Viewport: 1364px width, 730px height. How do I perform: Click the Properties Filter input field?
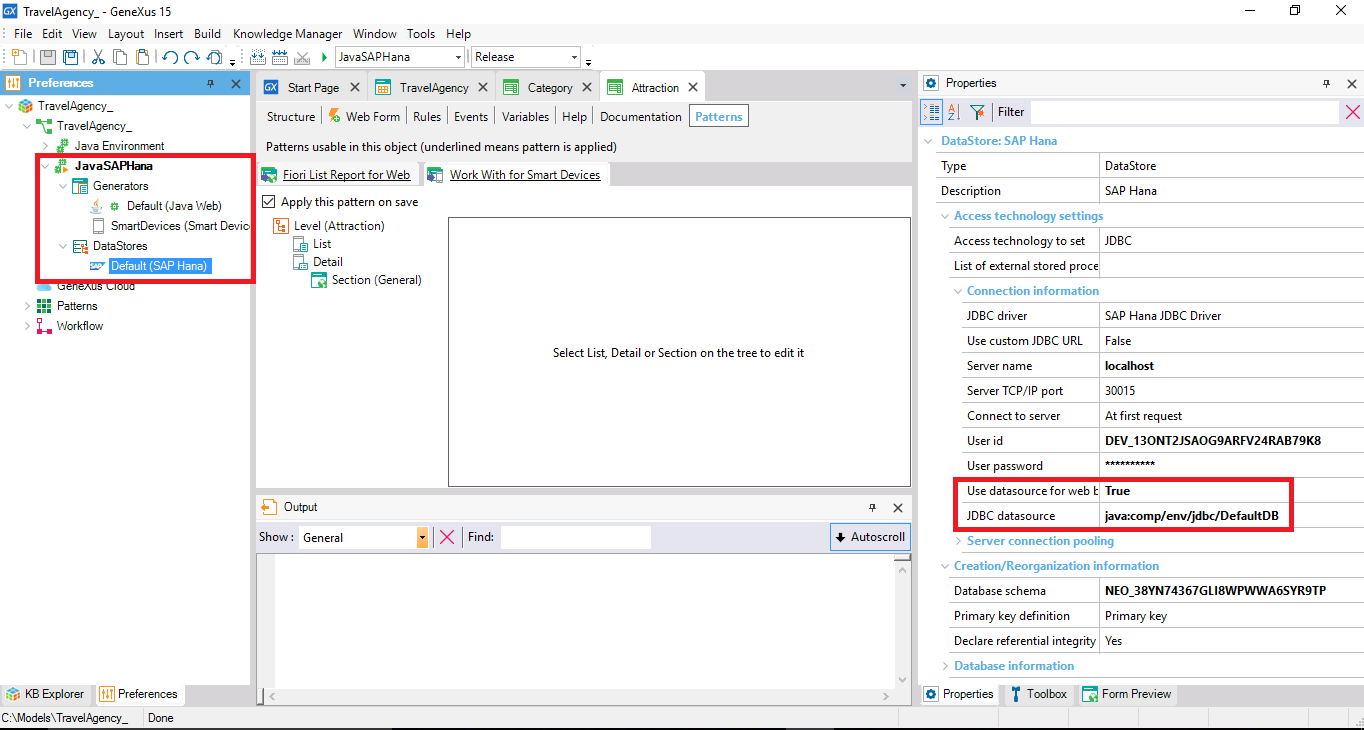(1184, 112)
